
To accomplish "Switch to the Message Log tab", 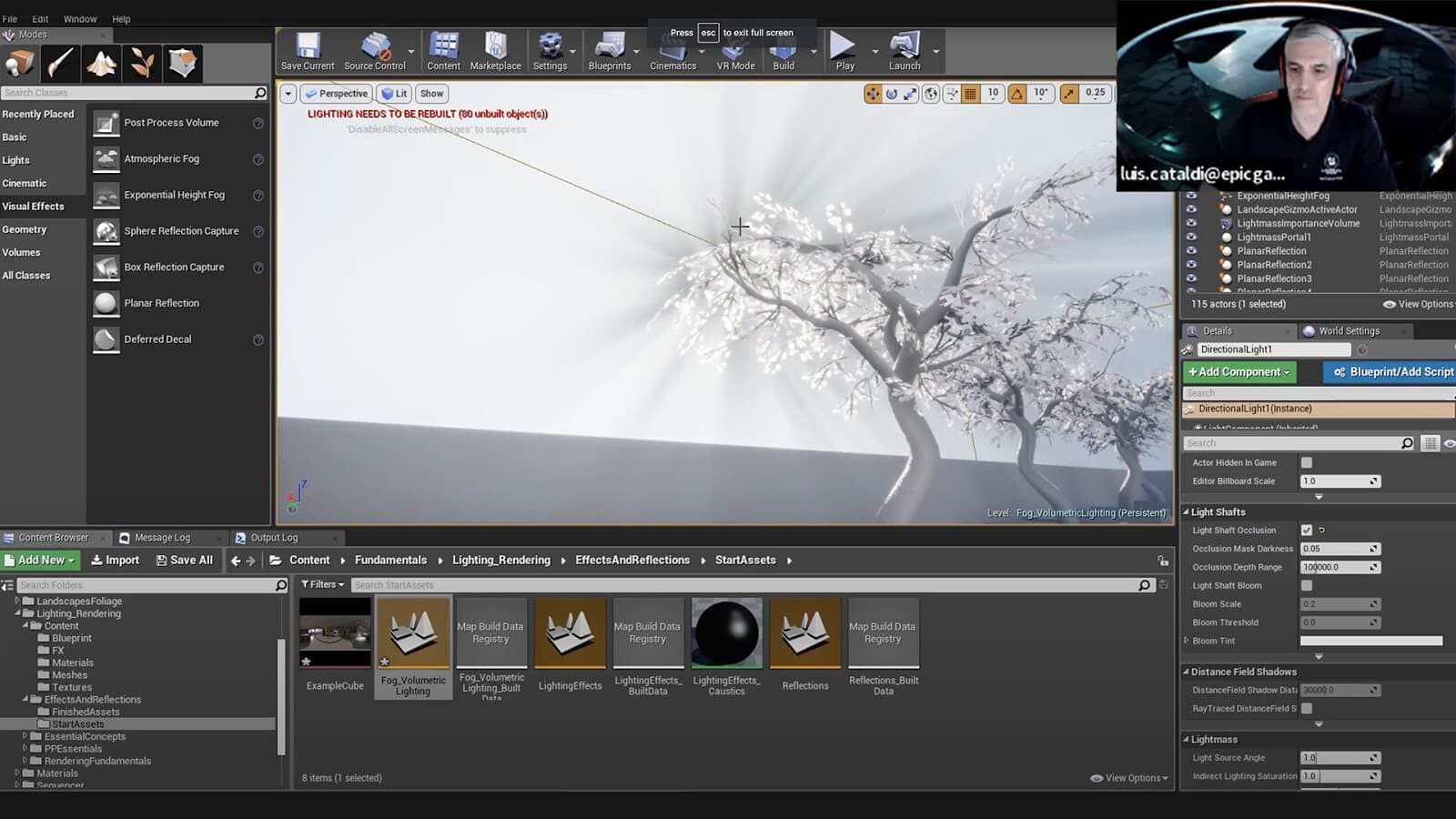I will point(162,538).
